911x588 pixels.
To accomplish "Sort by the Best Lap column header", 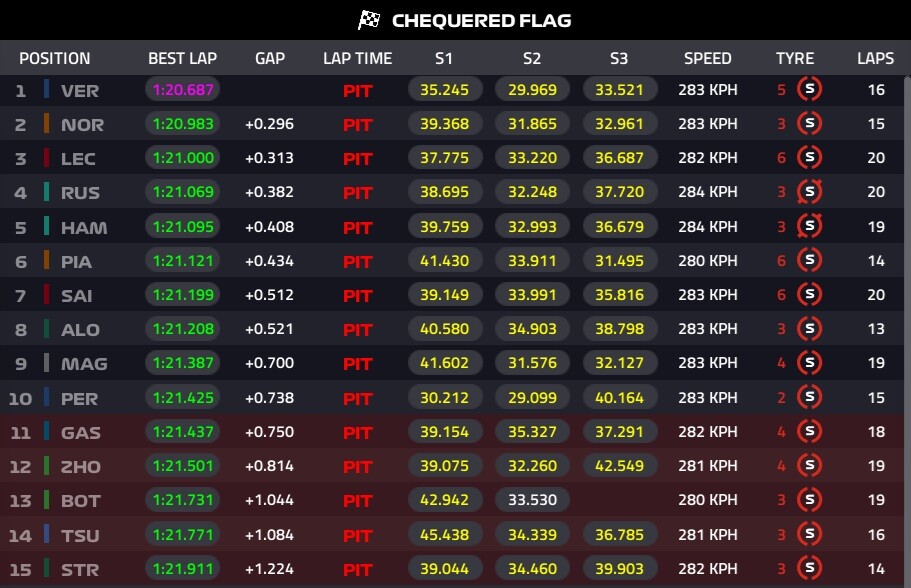I will point(182,58).
